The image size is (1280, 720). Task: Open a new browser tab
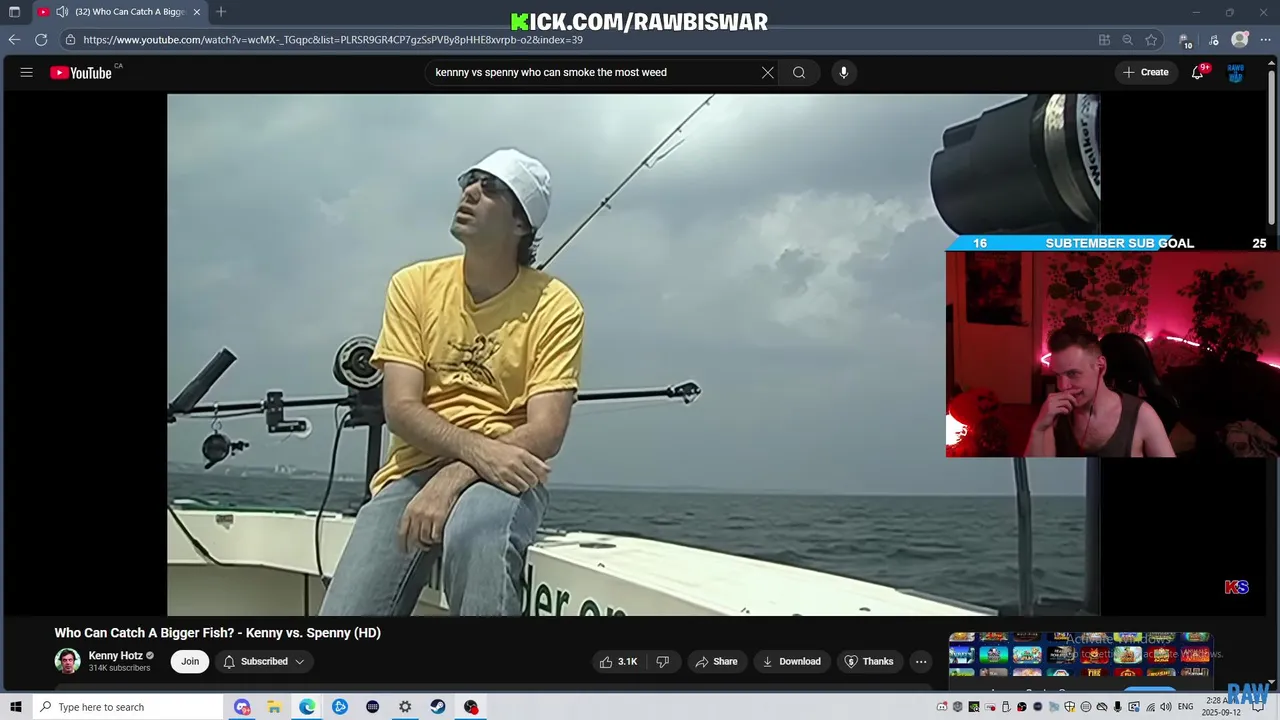(x=221, y=12)
